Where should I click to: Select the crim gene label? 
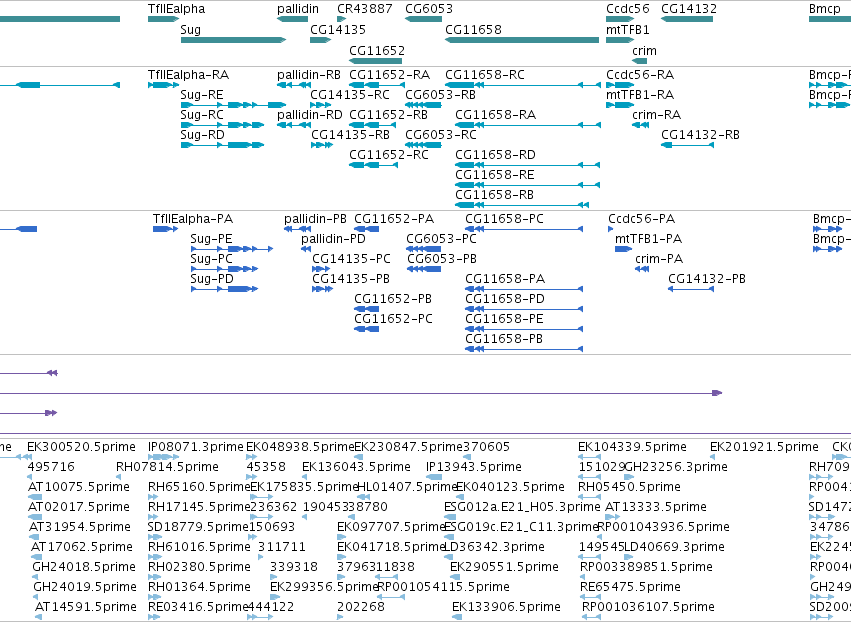644,50
